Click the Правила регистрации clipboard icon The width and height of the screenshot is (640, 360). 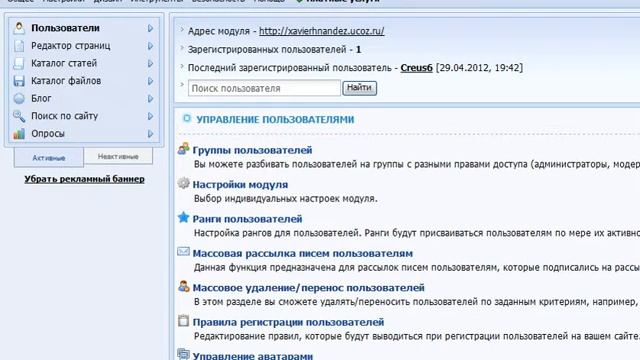pyautogui.click(x=184, y=321)
